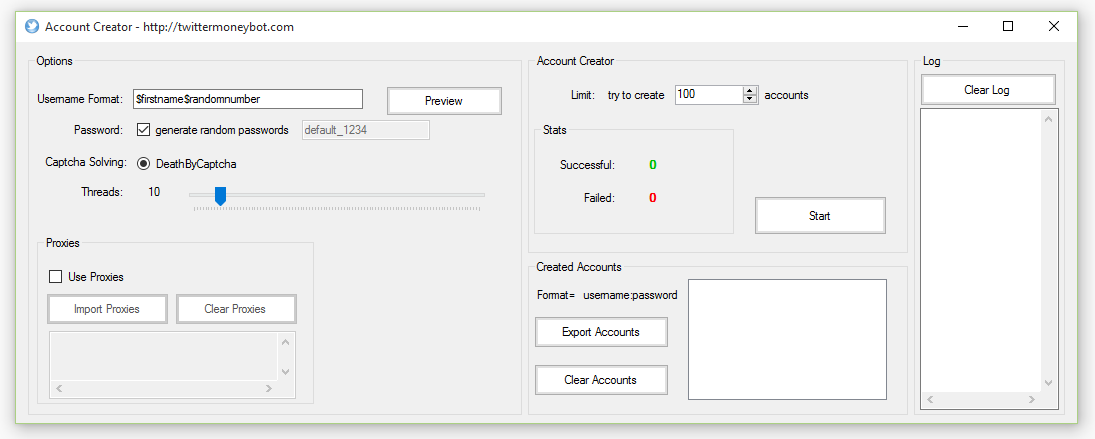The image size is (1095, 439).
Task: Click the log left scroll arrow
Action: 930,400
